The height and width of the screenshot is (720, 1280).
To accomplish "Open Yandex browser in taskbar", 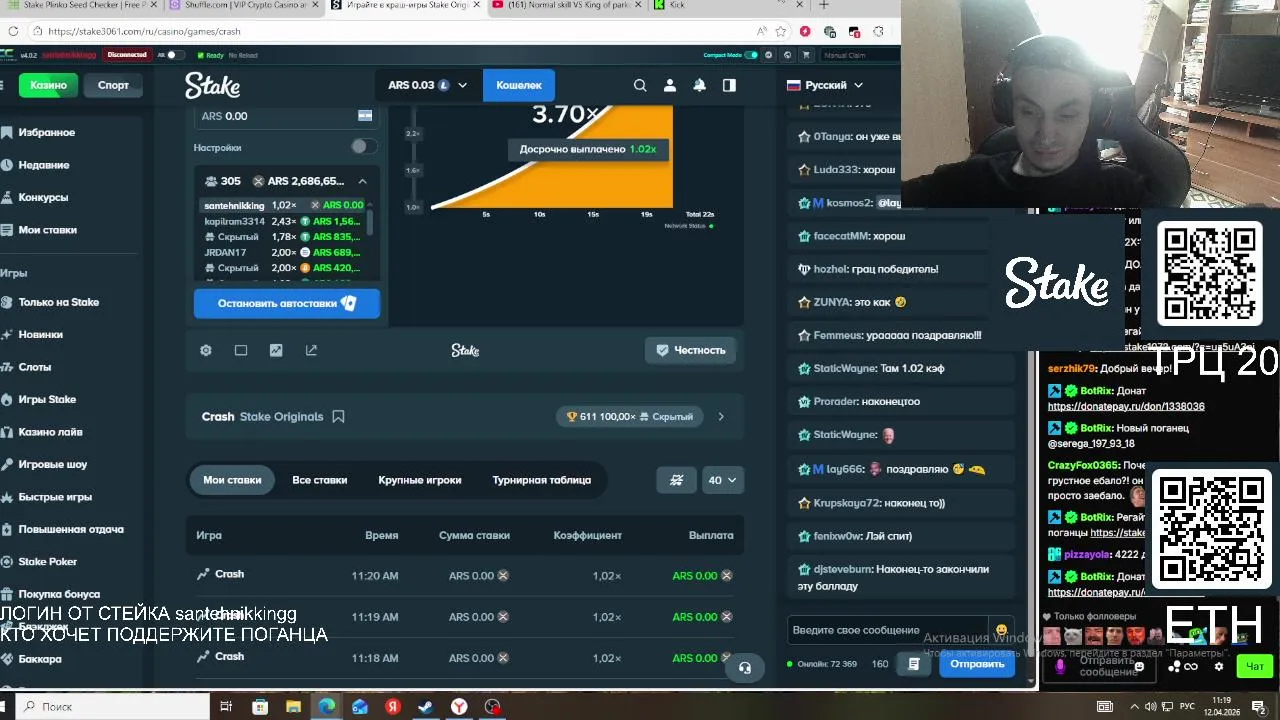I will [x=459, y=706].
